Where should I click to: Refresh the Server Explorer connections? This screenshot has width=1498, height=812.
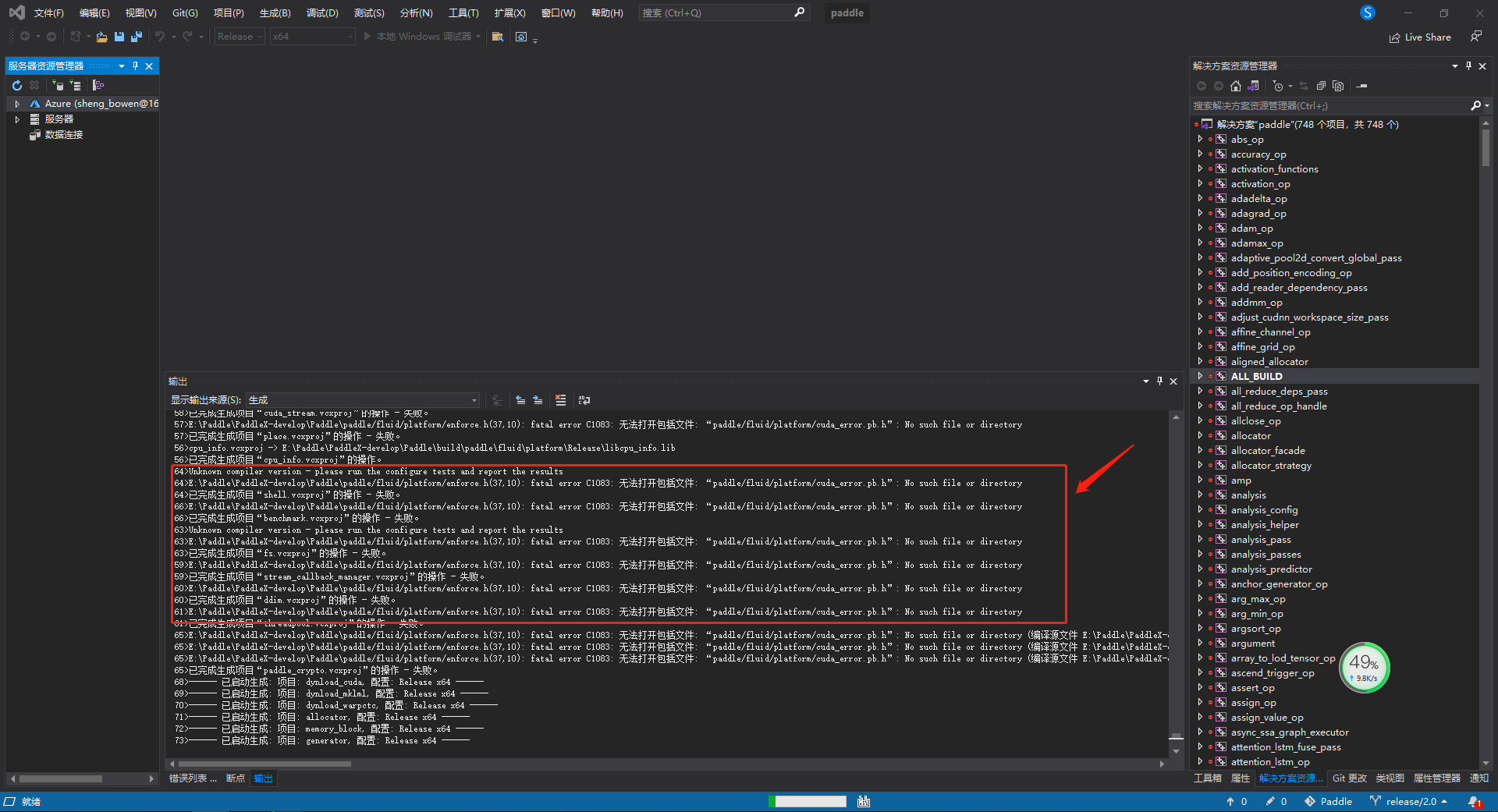pos(17,85)
